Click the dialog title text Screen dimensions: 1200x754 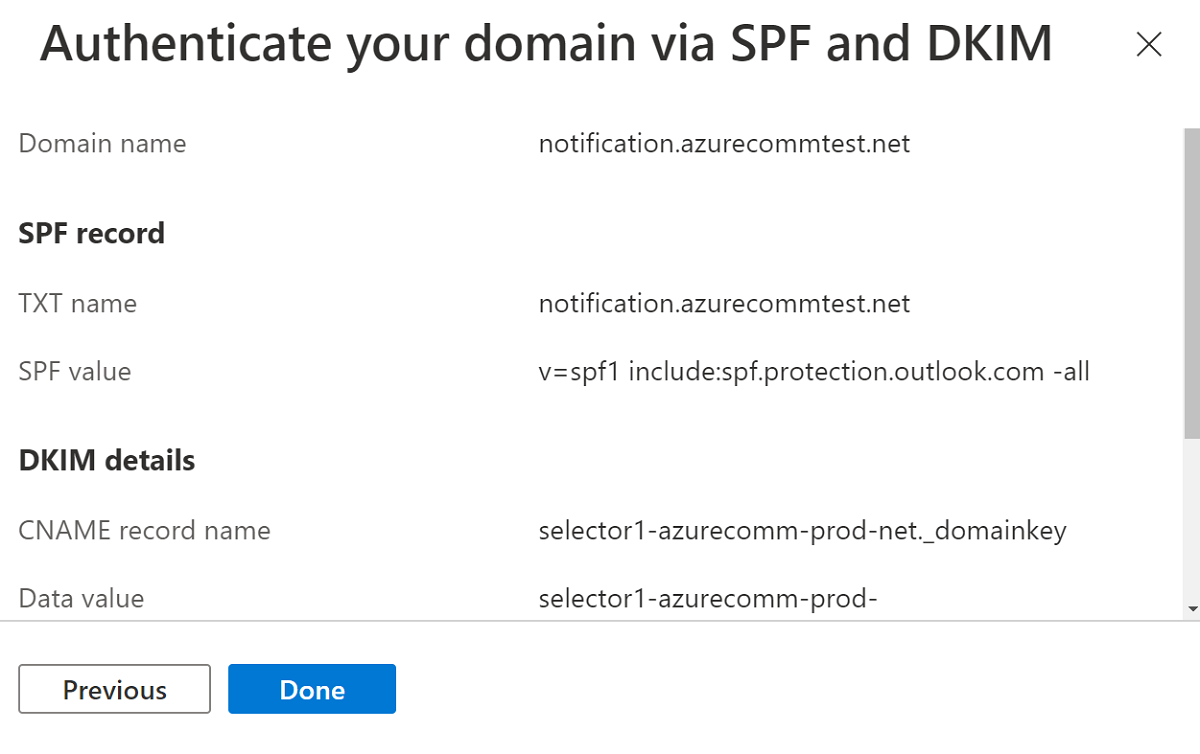(546, 43)
